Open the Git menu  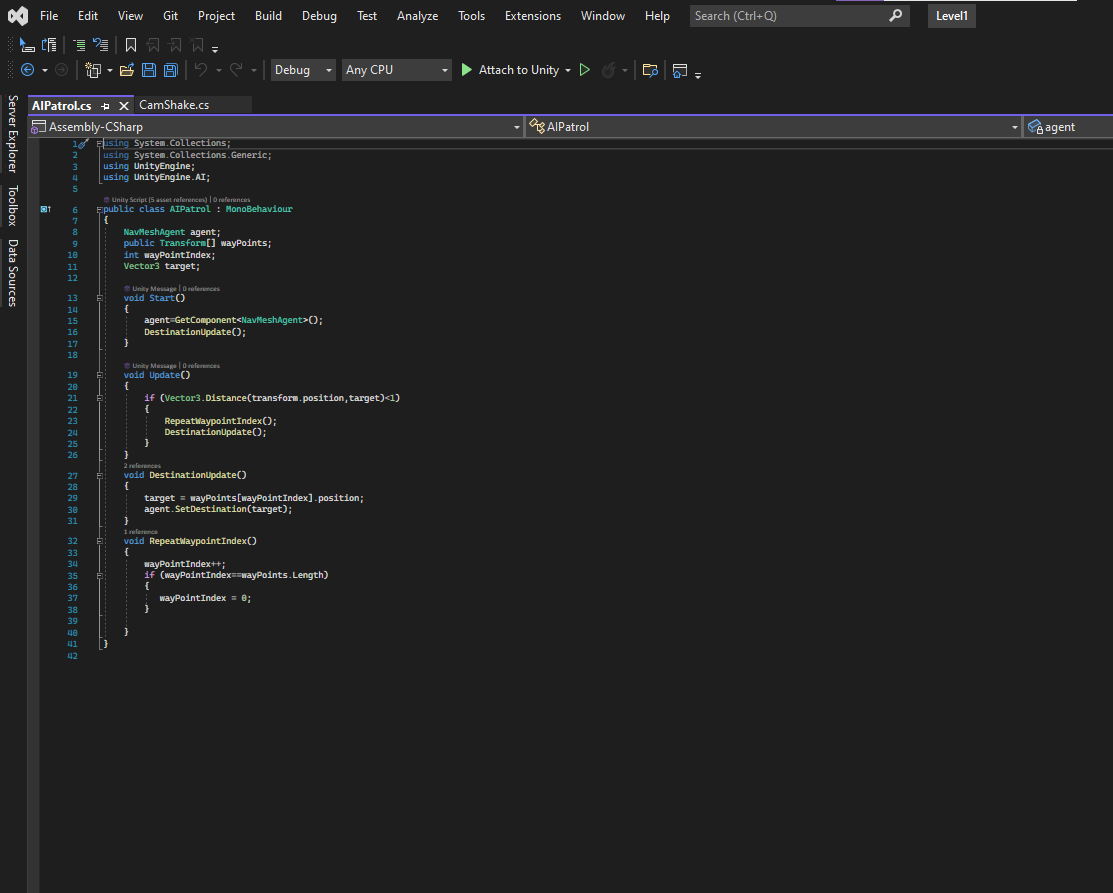click(170, 15)
